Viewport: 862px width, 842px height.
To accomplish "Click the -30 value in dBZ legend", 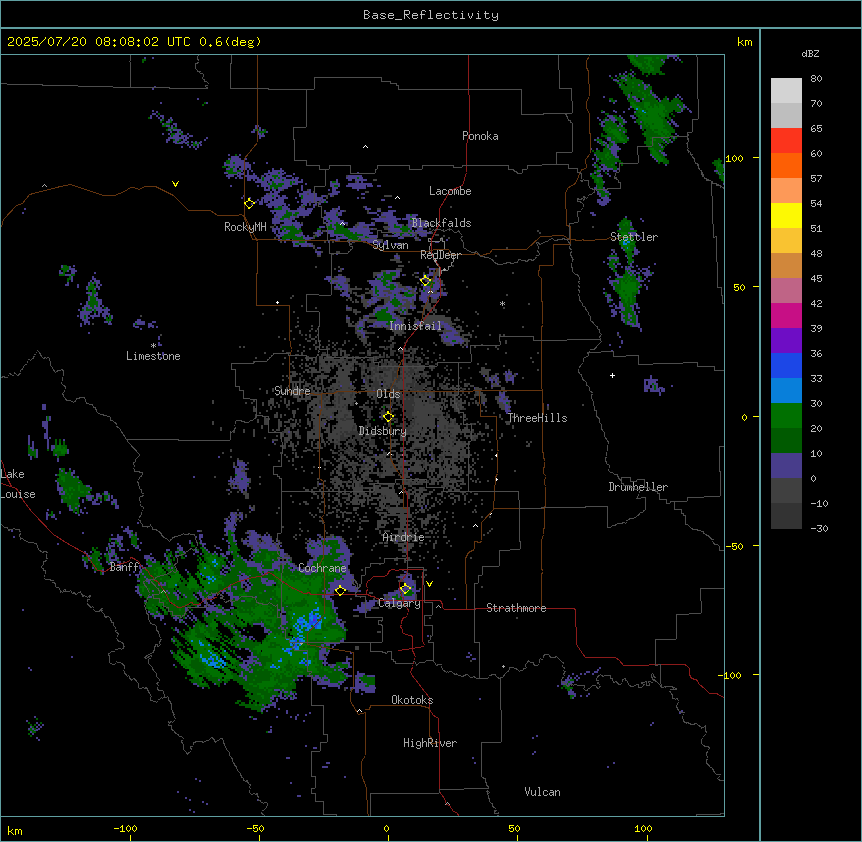I will pos(819,528).
